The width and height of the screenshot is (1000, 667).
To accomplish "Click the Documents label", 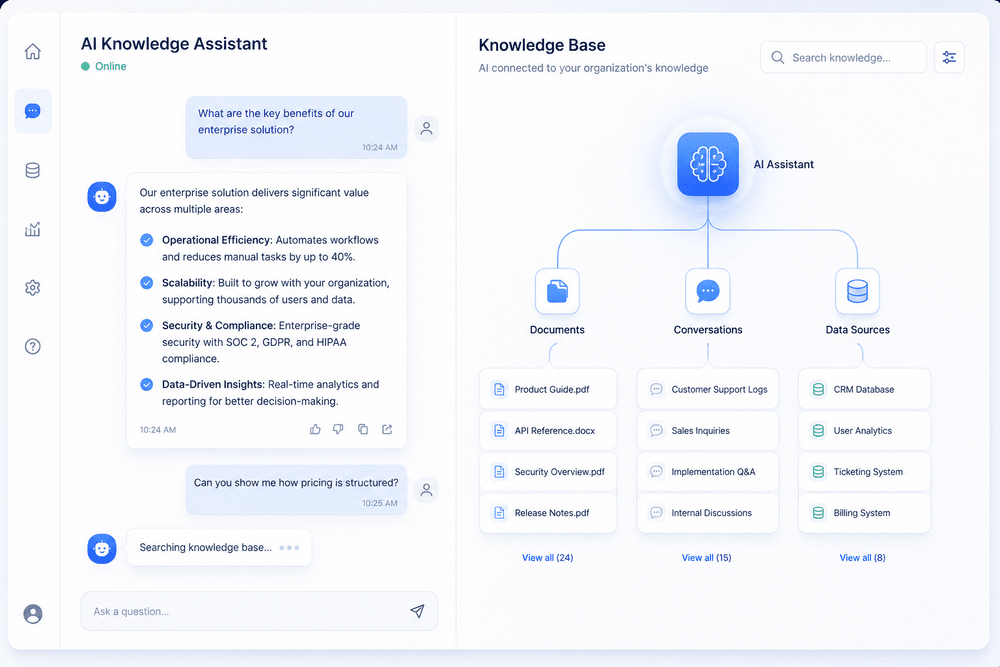I will click(x=557, y=330).
